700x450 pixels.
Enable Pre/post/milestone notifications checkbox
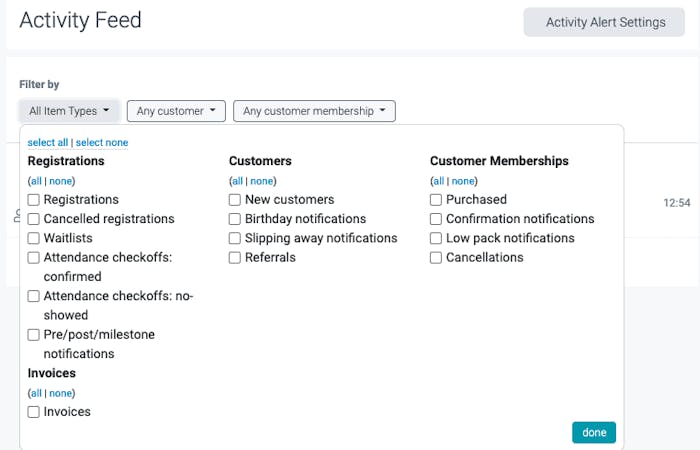34,335
